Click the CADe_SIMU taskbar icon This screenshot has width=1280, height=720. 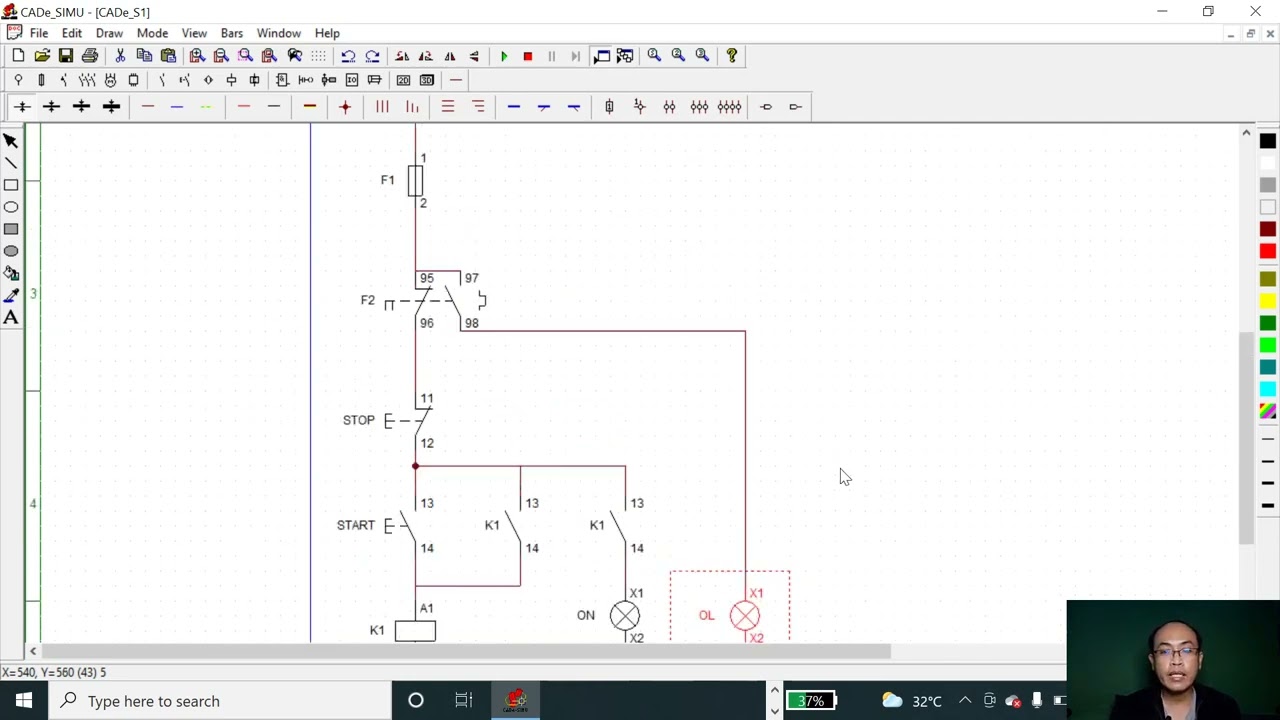(516, 701)
